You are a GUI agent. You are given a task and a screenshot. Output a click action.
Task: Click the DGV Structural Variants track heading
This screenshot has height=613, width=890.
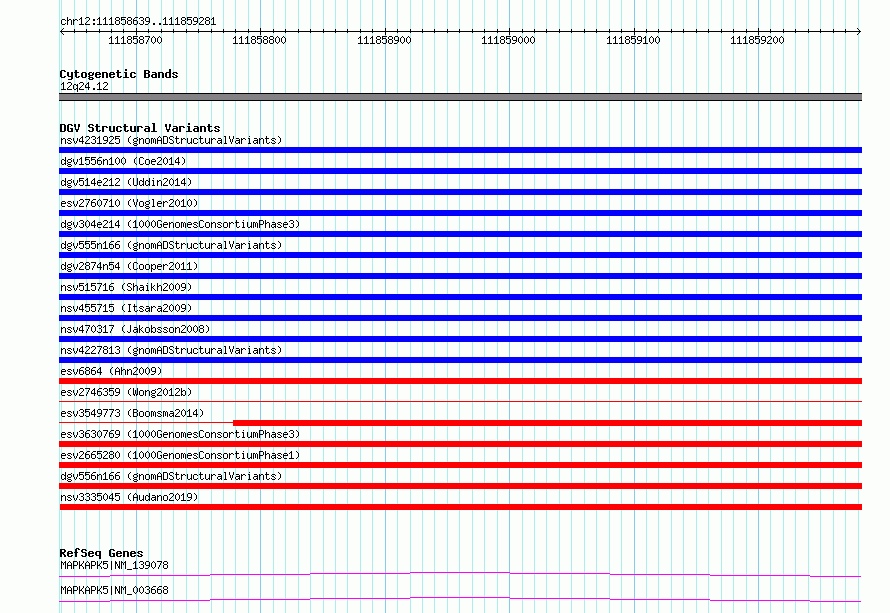[x=140, y=128]
